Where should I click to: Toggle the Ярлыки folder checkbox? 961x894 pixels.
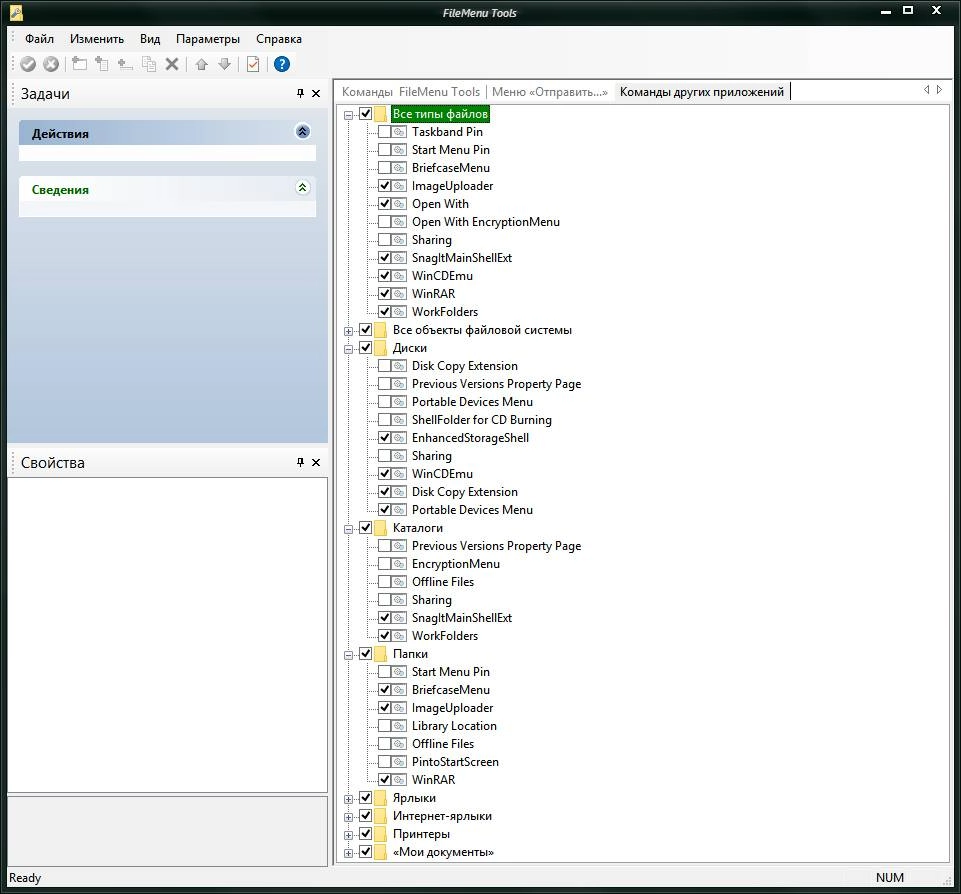click(x=365, y=798)
